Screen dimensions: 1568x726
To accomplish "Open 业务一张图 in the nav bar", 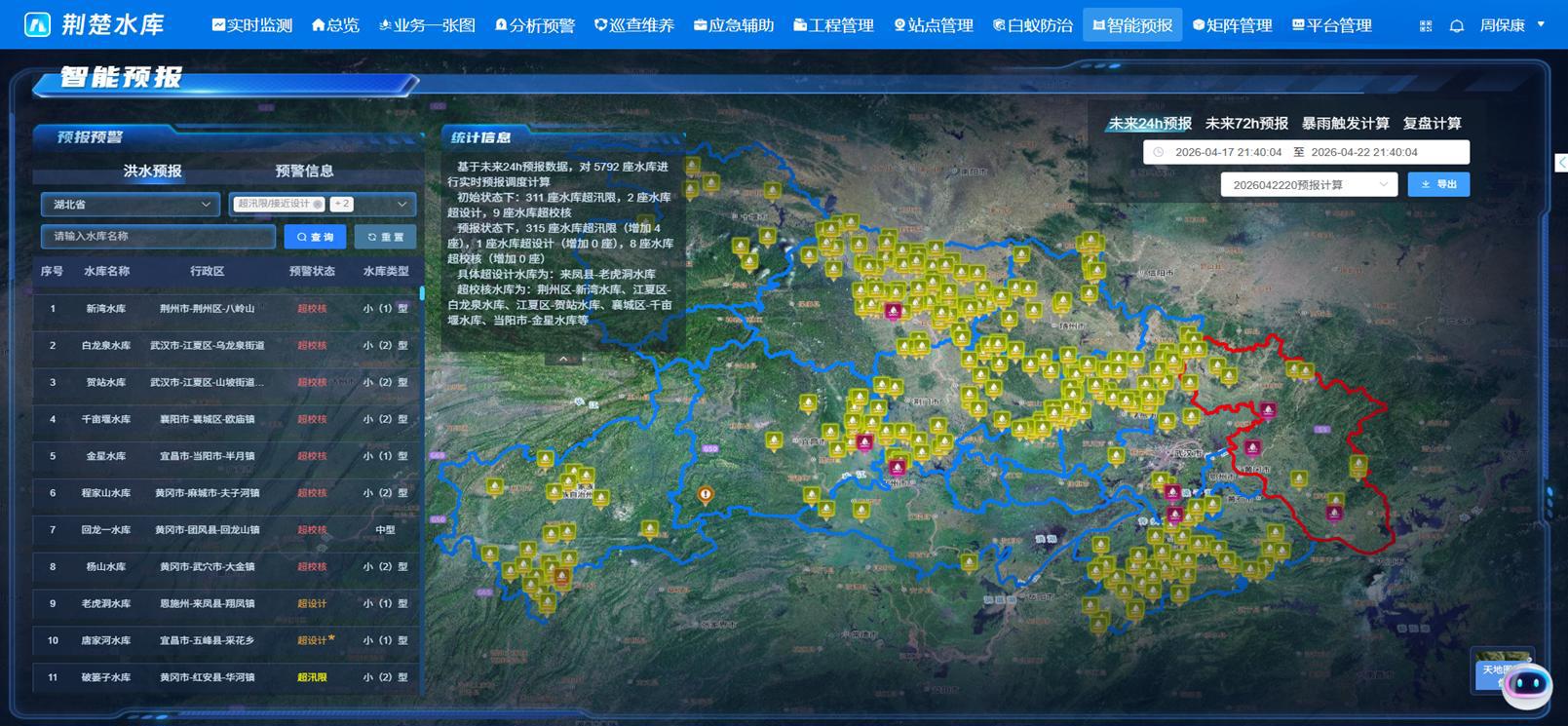I will (427, 25).
